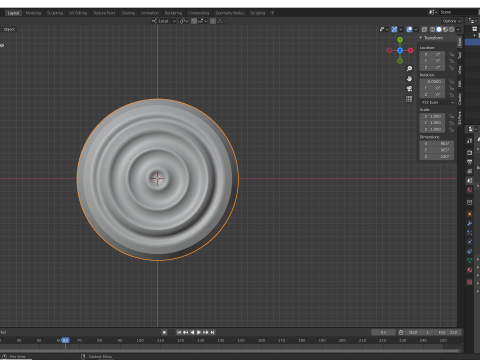Switch perspective/orthographic grid gizmo
The image size is (480, 360).
pyautogui.click(x=409, y=99)
